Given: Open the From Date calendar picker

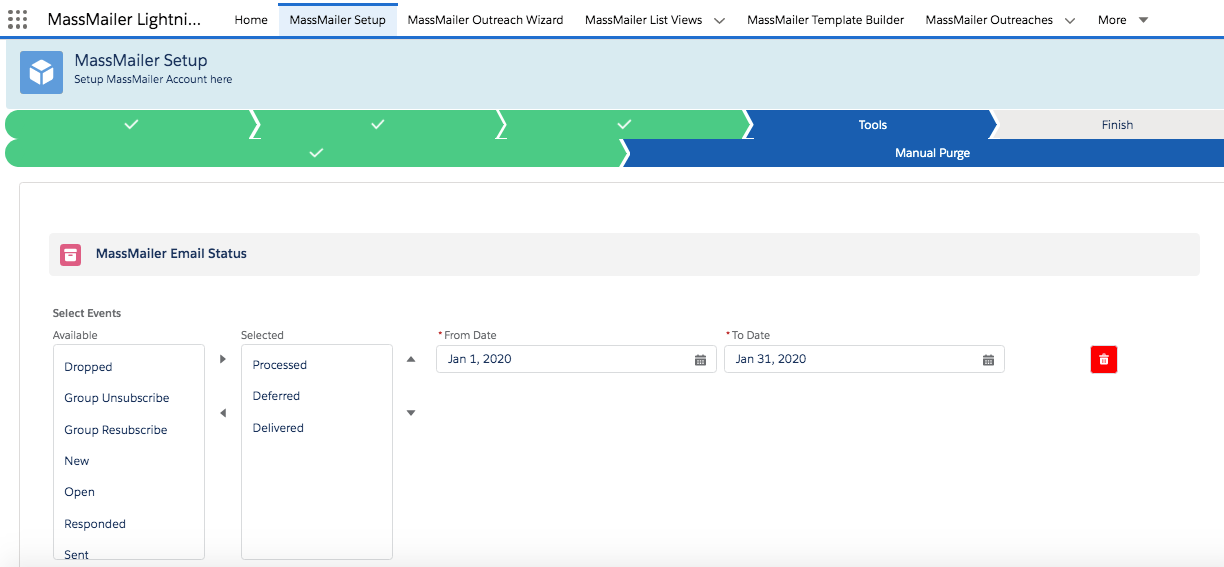Looking at the screenshot, I should point(700,360).
